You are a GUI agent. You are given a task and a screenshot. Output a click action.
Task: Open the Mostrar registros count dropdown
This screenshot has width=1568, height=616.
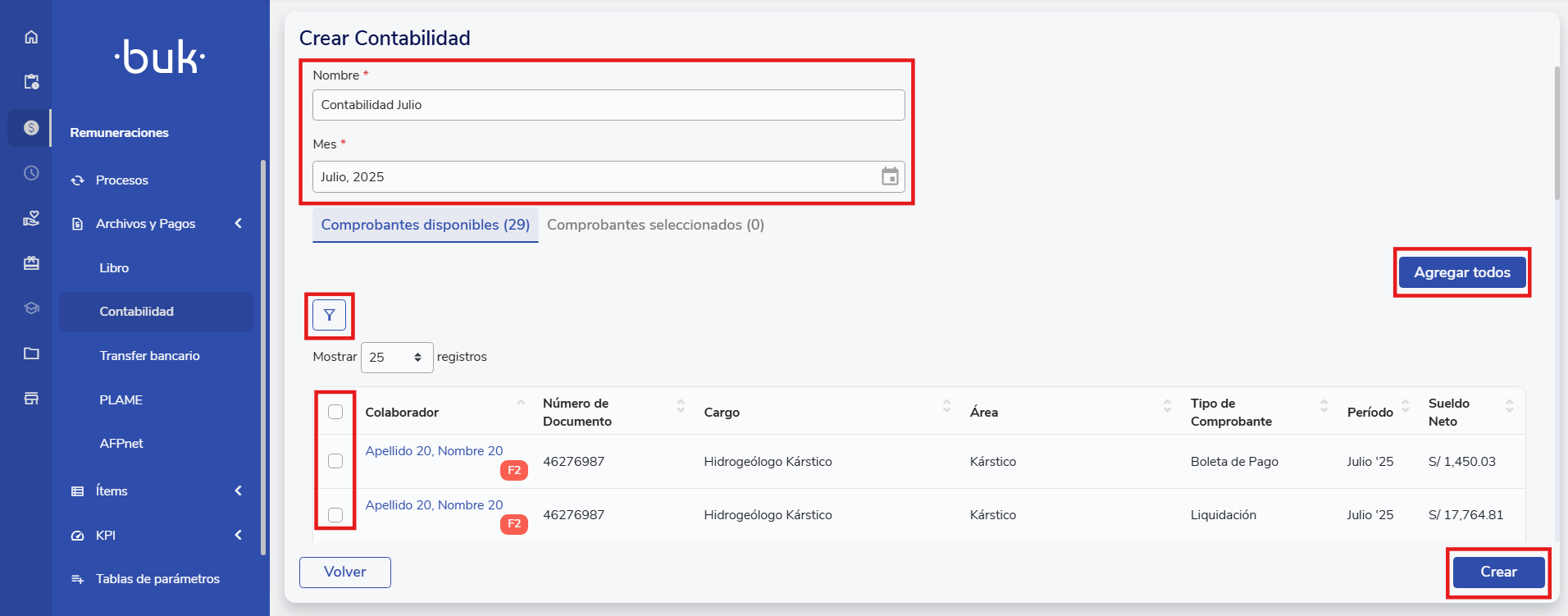point(397,358)
